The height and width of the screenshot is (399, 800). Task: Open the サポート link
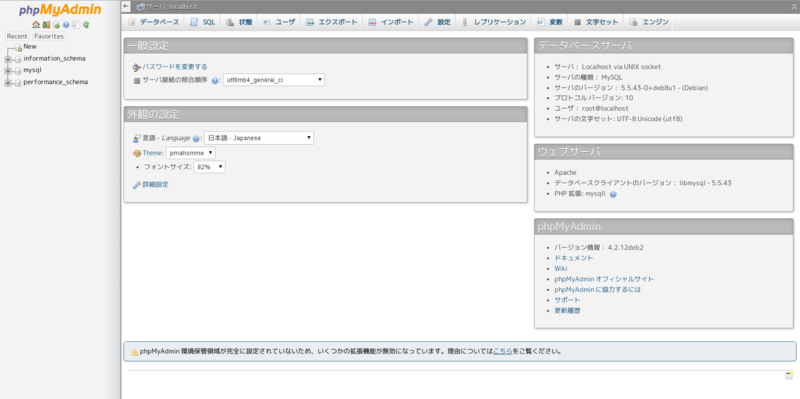click(567, 300)
